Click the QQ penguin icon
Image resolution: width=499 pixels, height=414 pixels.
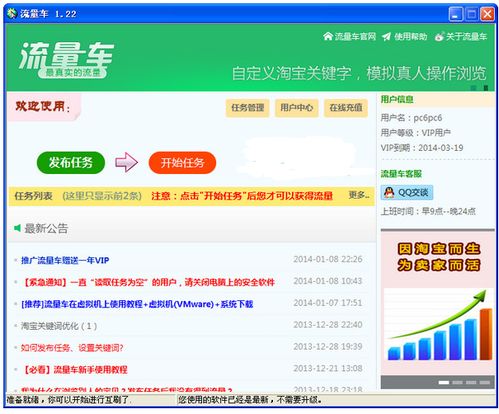(389, 192)
